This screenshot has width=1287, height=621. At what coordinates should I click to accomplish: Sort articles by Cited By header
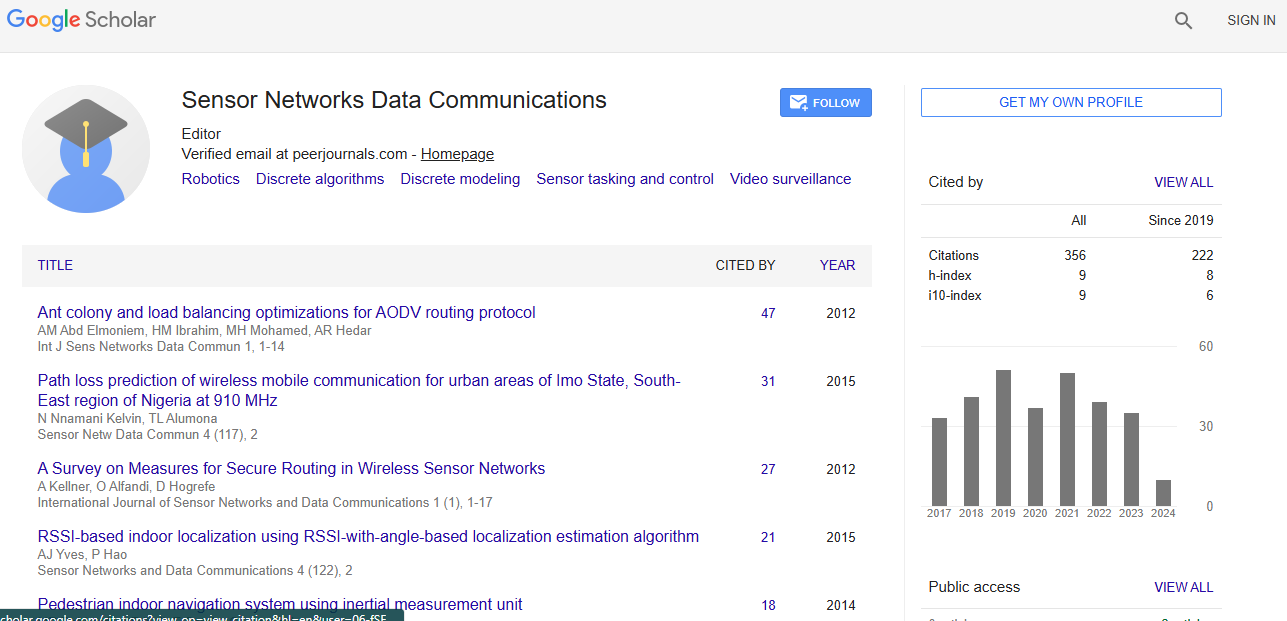[x=745, y=265]
